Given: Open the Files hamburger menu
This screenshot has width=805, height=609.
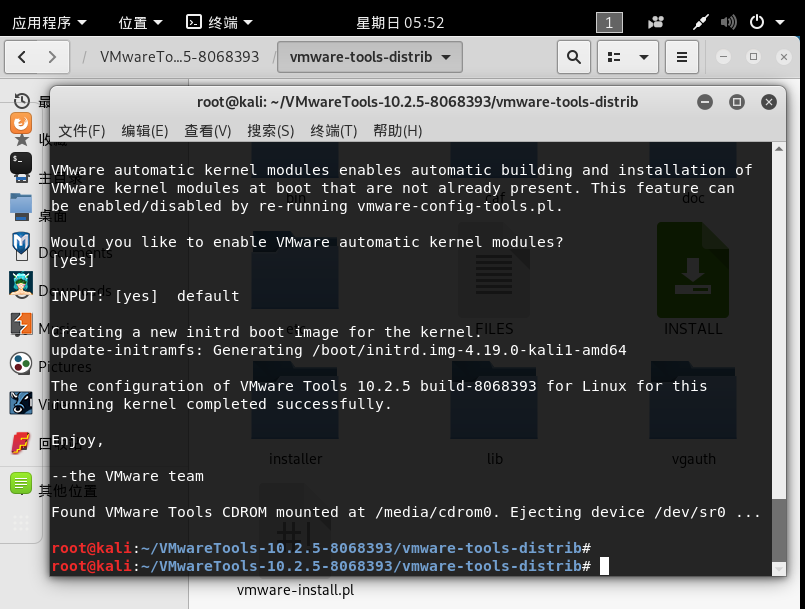Looking at the screenshot, I should pos(681,56).
